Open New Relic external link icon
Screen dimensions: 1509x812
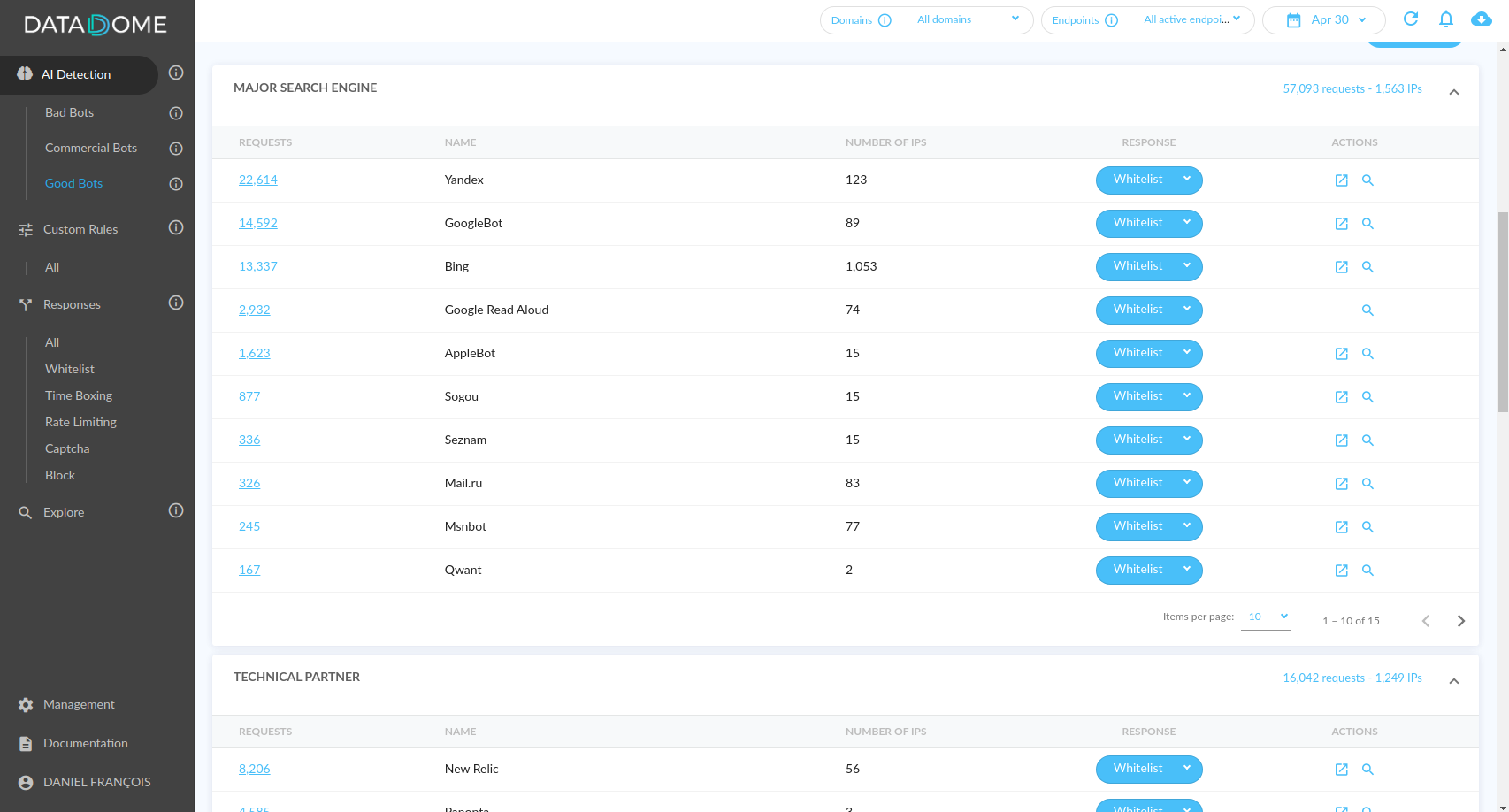1342,770
